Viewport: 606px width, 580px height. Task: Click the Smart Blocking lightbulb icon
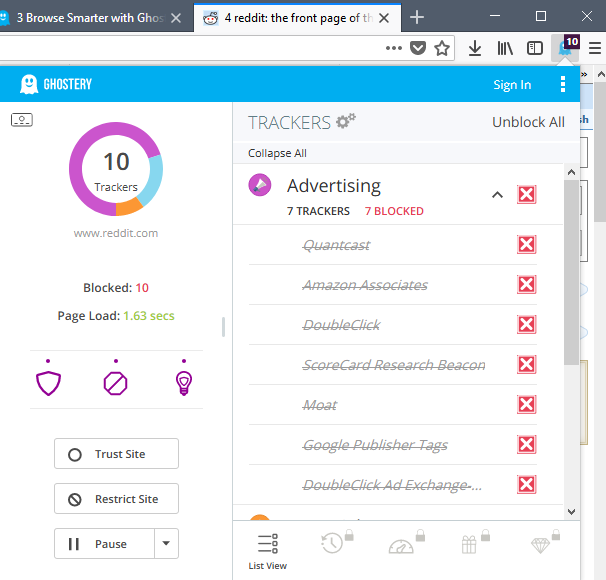(x=184, y=382)
